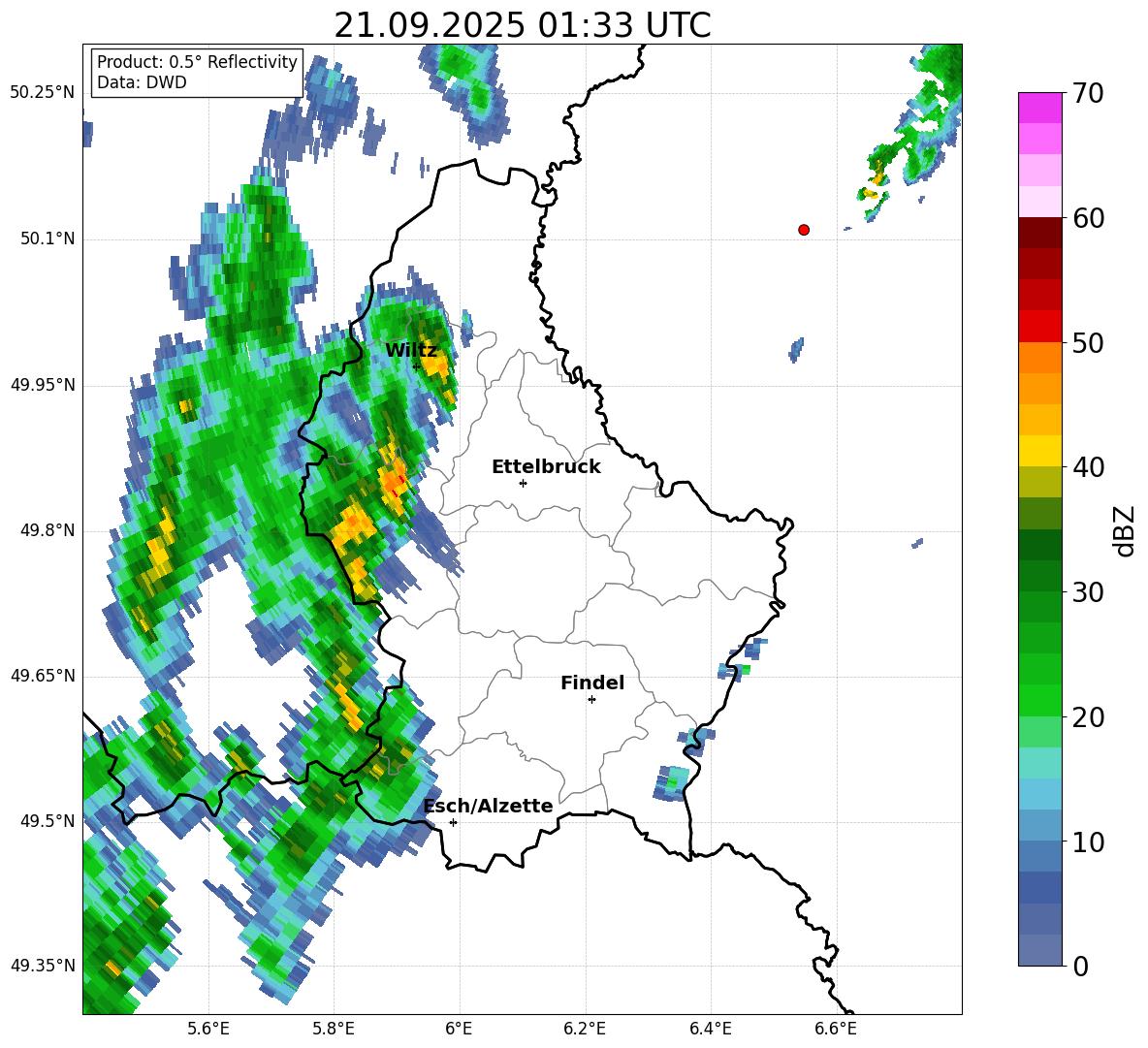1148x1048 pixels.
Task: Click the 5.8°E longitude tick label
Action: 334,1029
